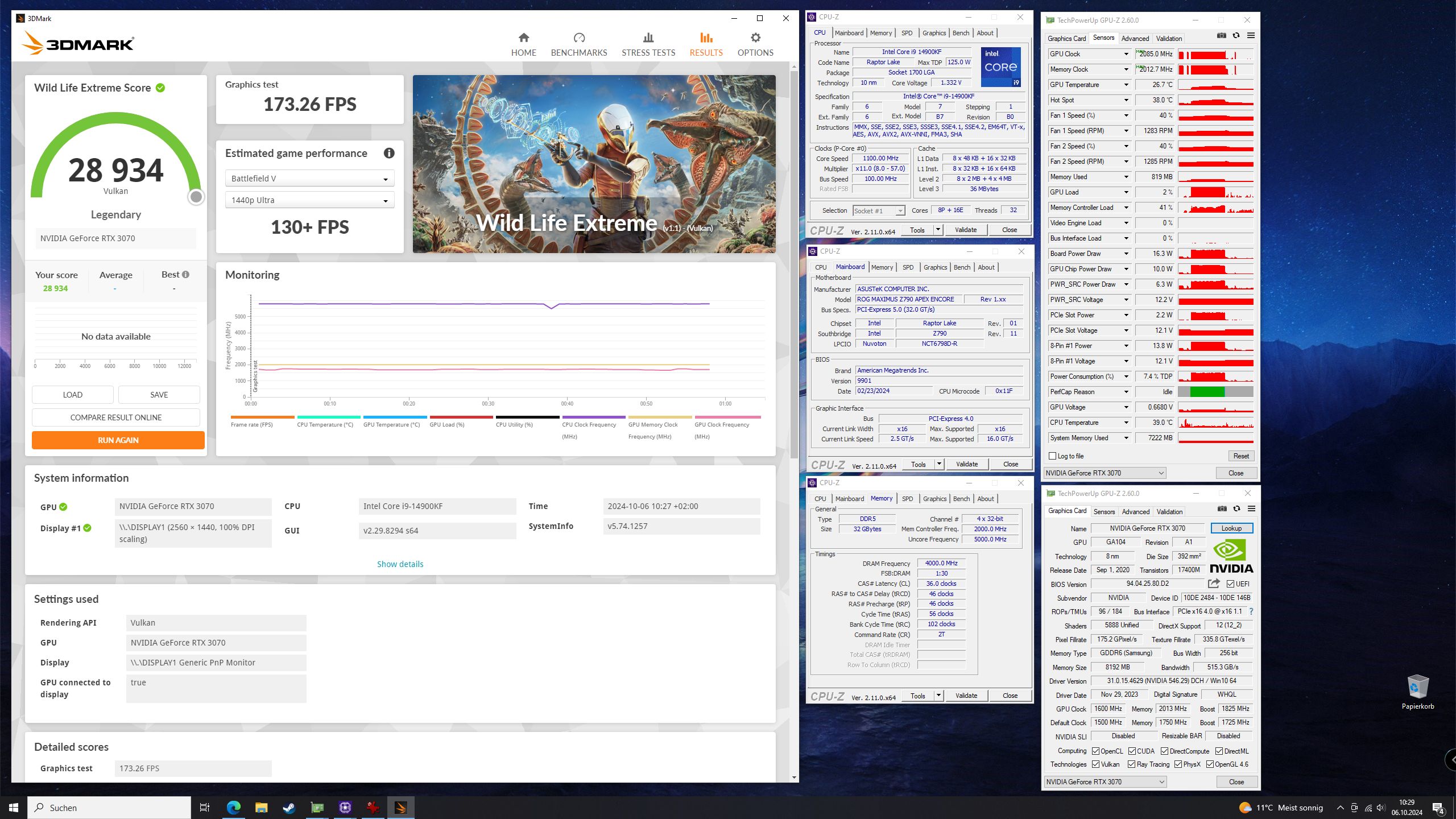Toggle PhysX checkbox in GPU-Z
The width and height of the screenshot is (1456, 819).
pyautogui.click(x=1178, y=764)
